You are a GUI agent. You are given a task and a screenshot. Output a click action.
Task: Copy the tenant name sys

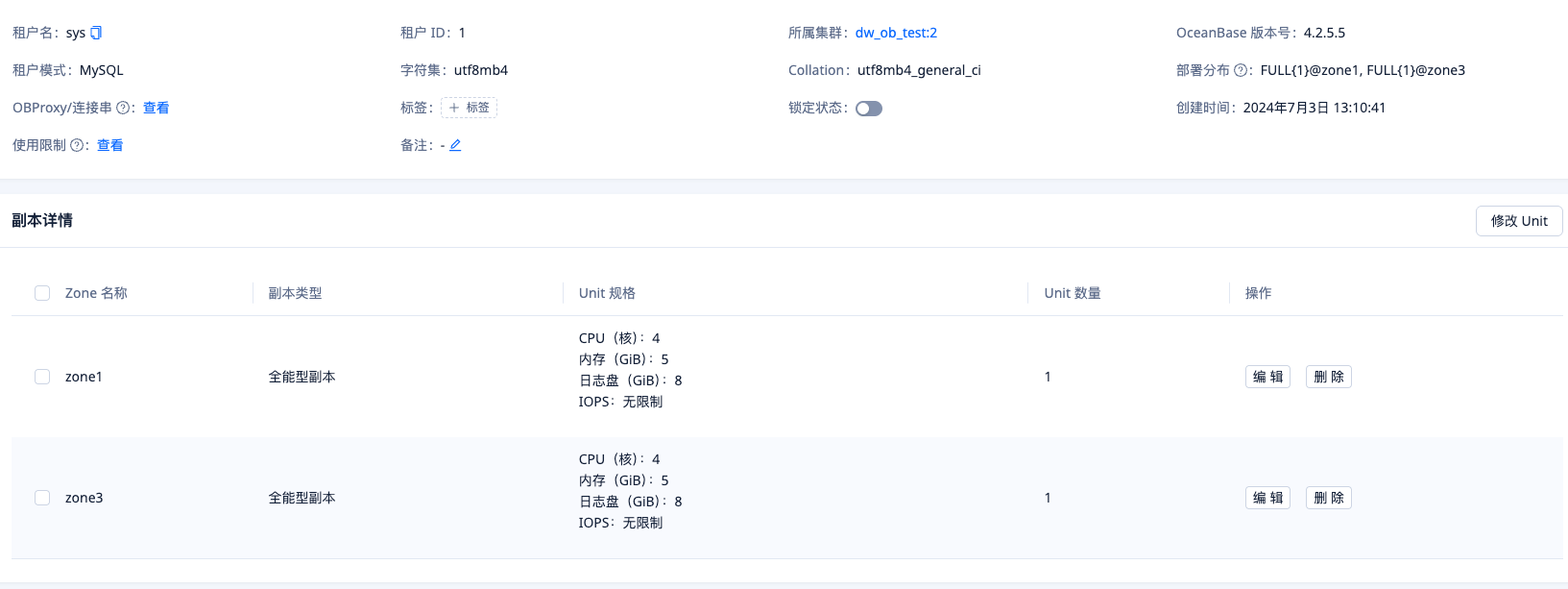coord(96,33)
